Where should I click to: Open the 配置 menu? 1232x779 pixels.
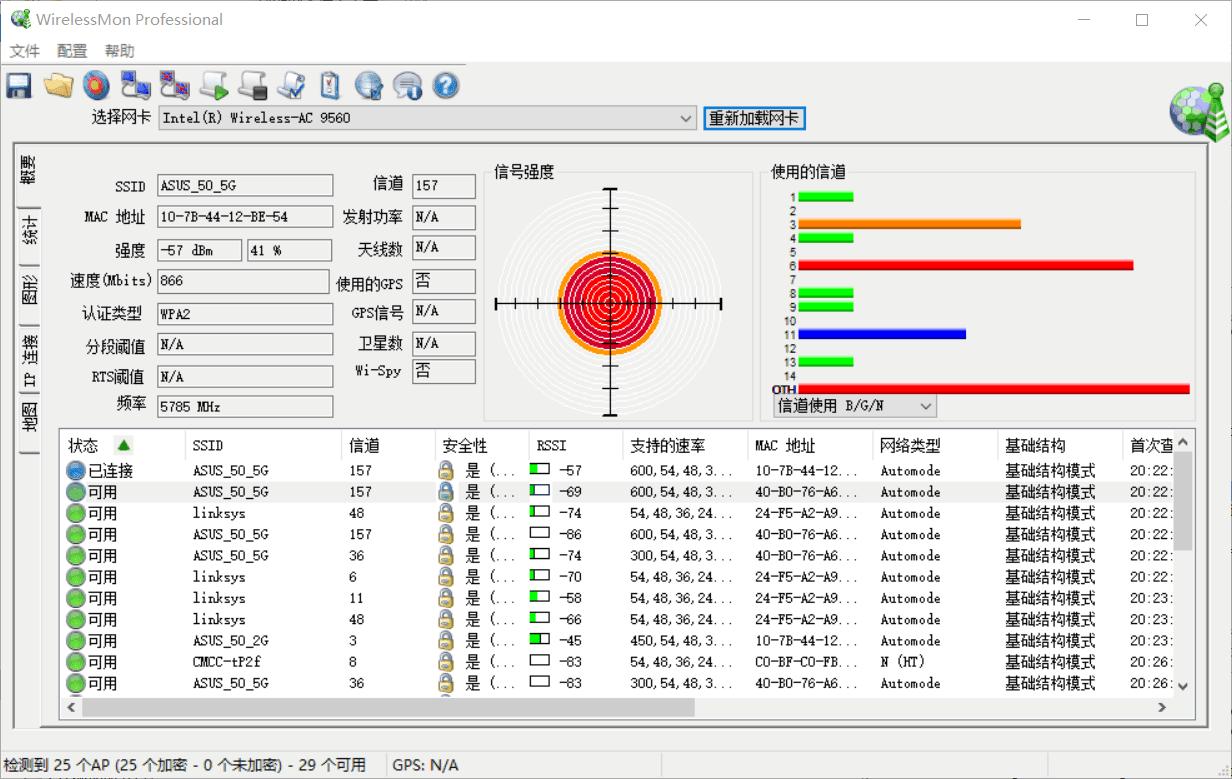pos(70,50)
